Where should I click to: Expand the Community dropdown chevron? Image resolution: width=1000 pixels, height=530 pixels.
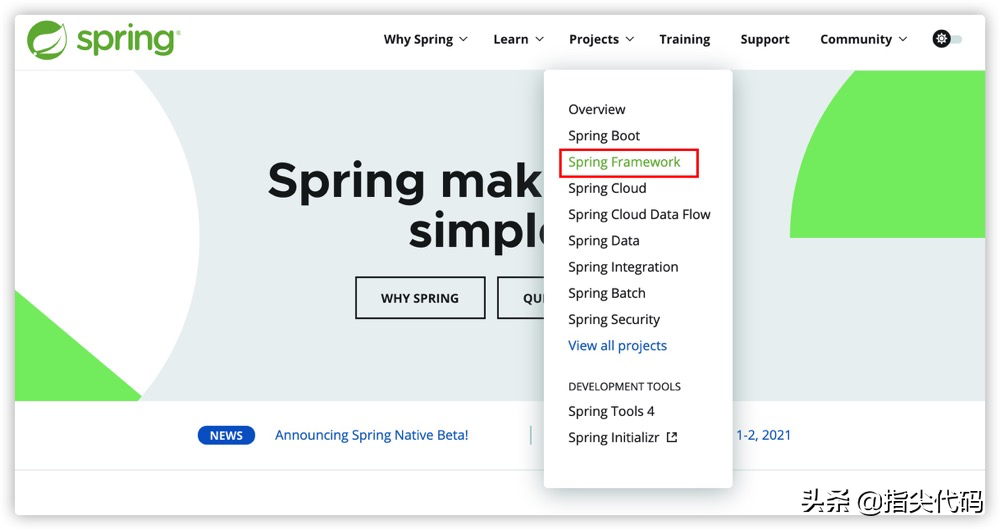(903, 39)
